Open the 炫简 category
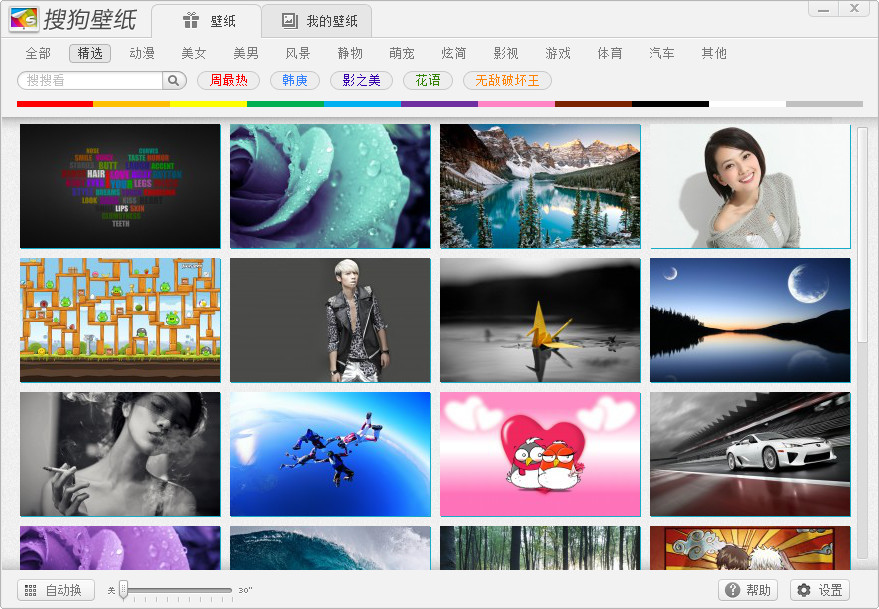The image size is (879, 609). point(454,53)
